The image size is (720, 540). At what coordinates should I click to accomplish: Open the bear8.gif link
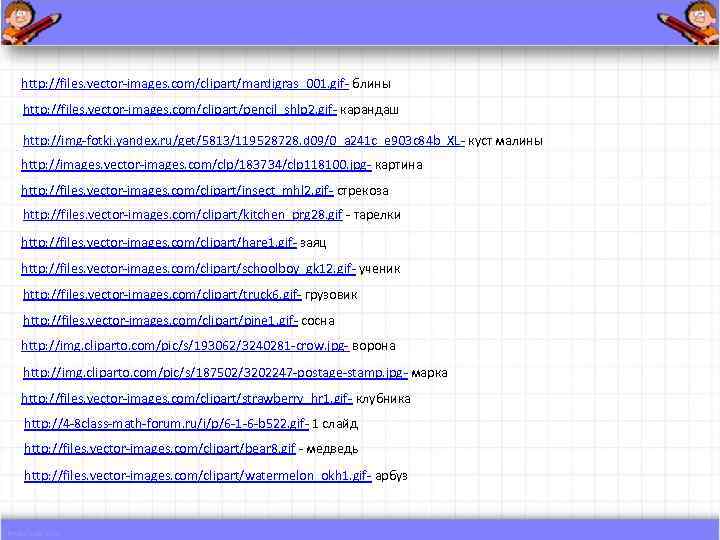pyautogui.click(x=160, y=448)
